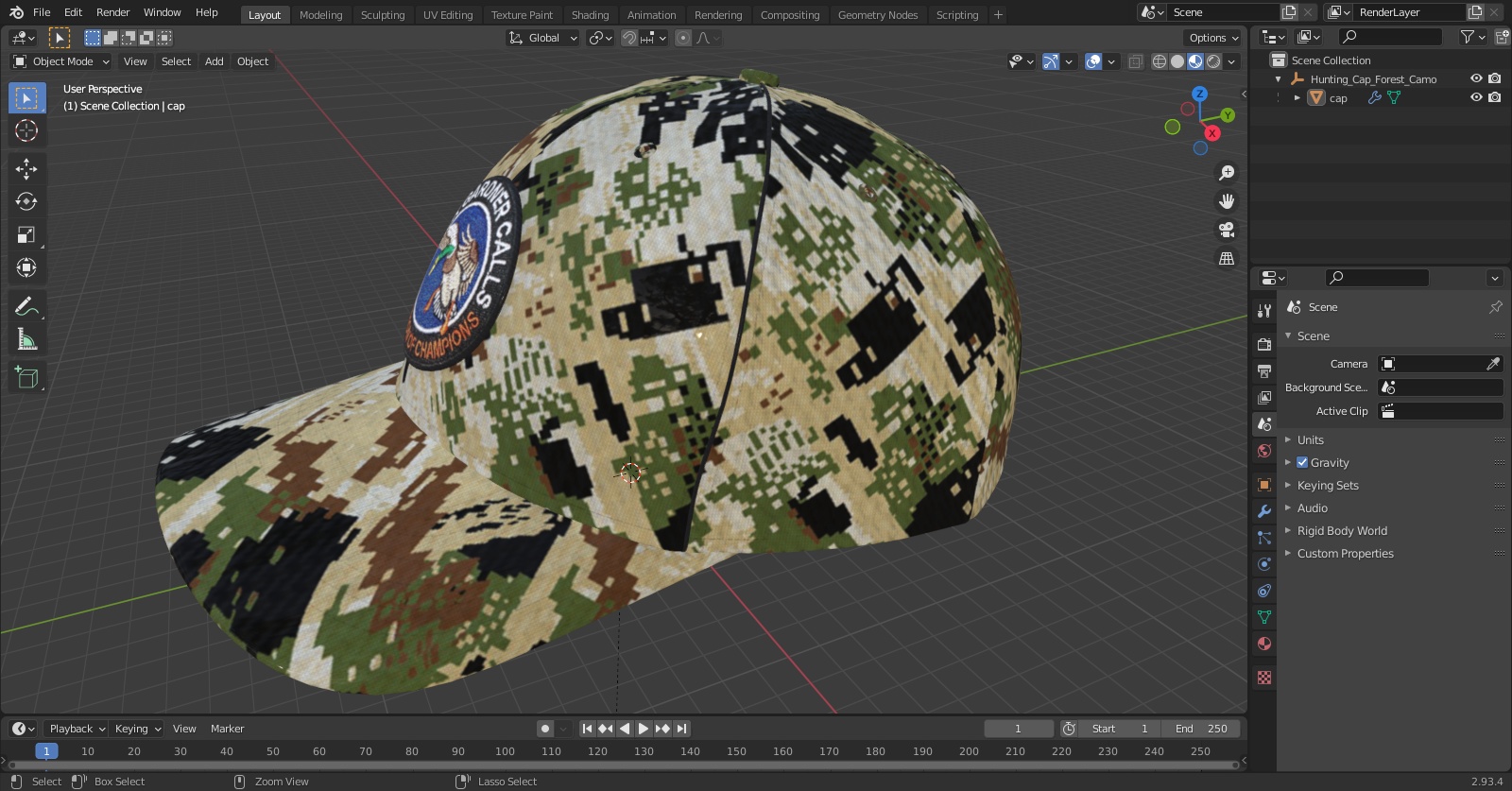The image size is (1512, 791).
Task: Expand the Units panel
Action: click(1310, 440)
